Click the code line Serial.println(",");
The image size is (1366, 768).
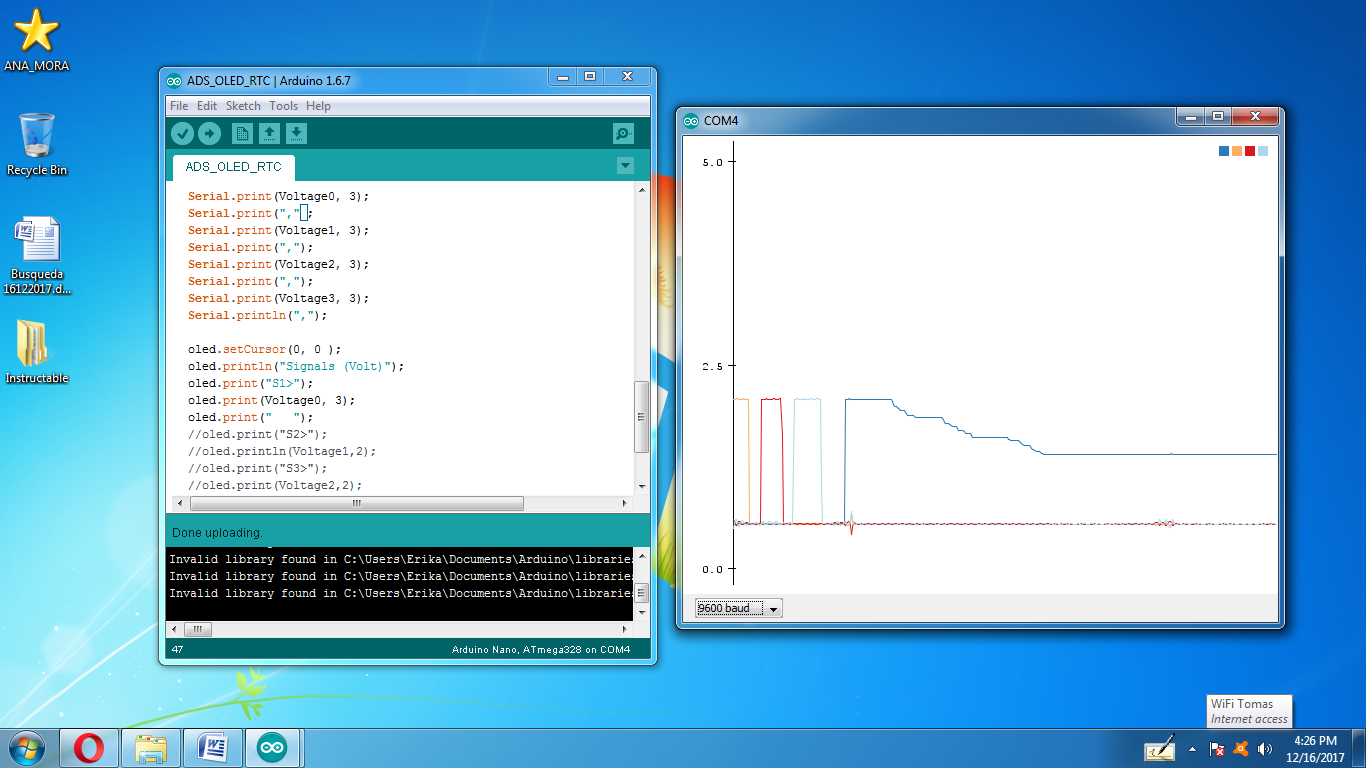[258, 315]
